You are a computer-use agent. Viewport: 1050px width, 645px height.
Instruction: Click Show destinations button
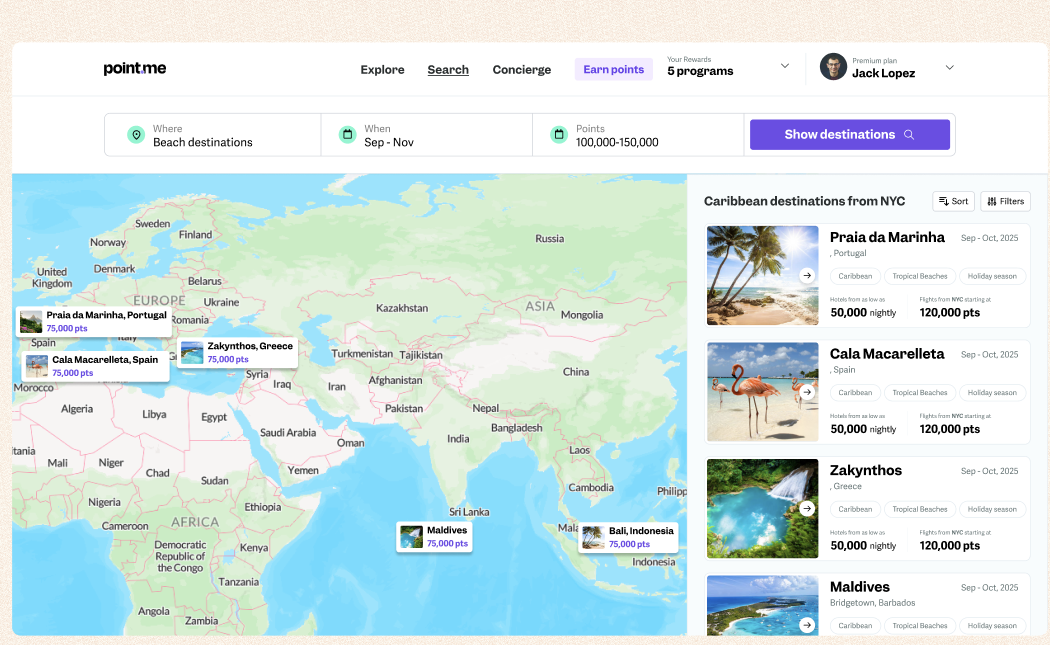(850, 135)
